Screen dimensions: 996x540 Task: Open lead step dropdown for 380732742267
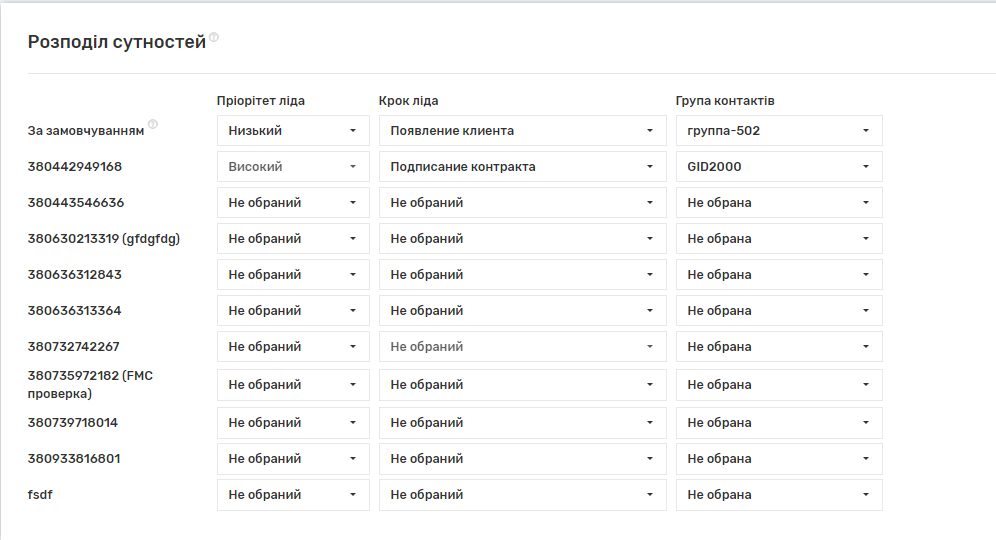[x=522, y=347]
